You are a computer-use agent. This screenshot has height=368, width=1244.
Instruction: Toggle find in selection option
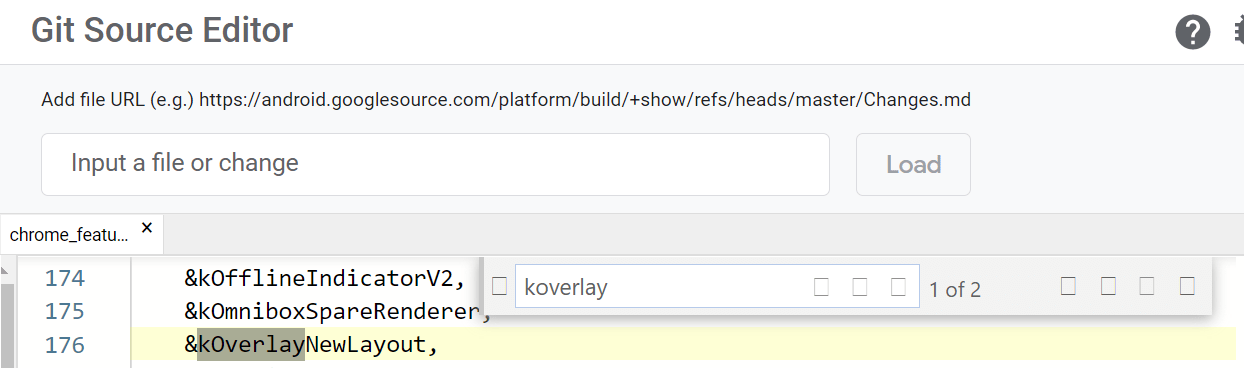1147,287
